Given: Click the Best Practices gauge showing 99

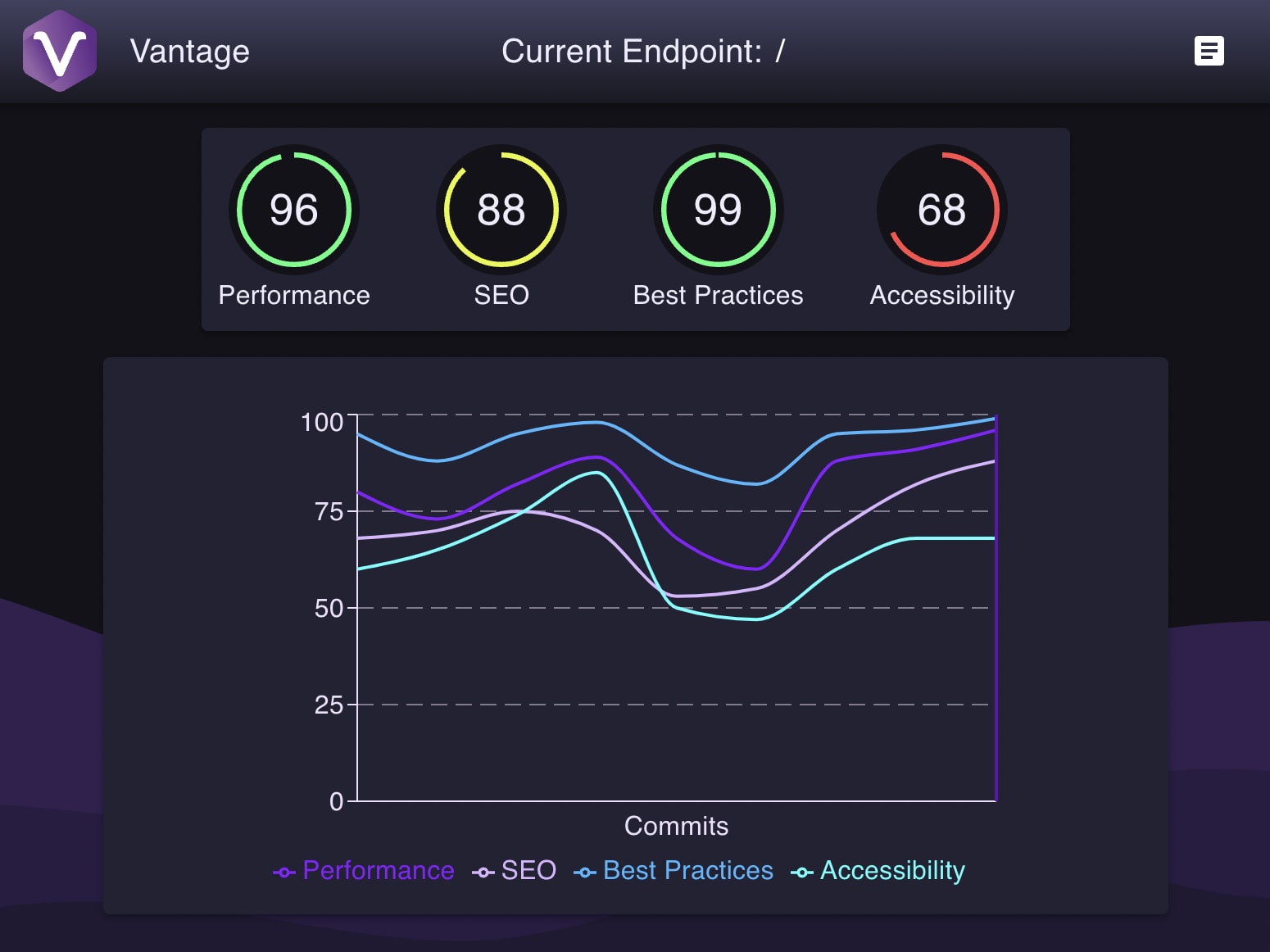Looking at the screenshot, I should tap(718, 211).
